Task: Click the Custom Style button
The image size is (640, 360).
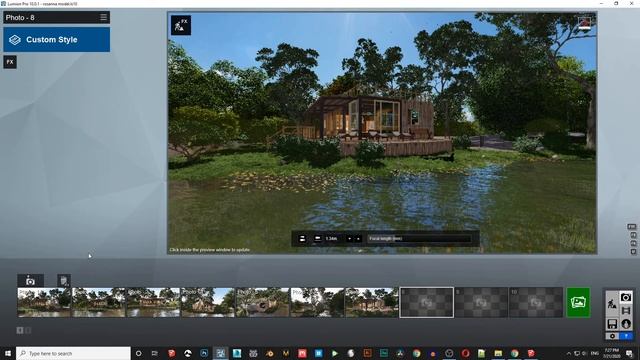Action: coord(57,40)
